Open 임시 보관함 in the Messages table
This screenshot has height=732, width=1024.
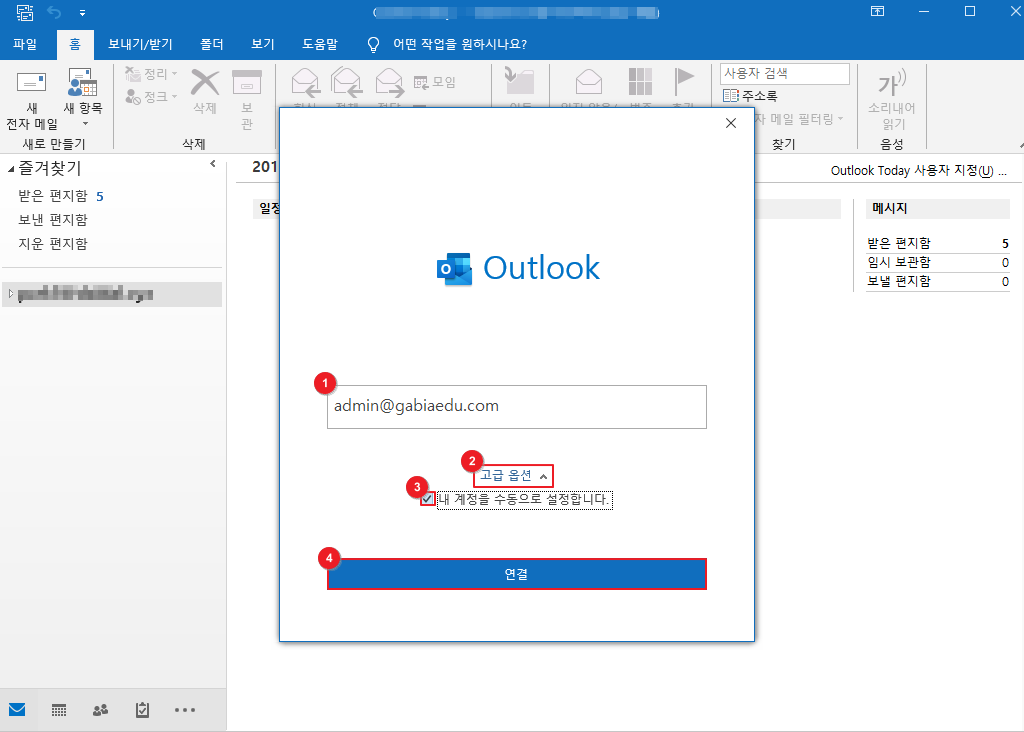tap(899, 263)
